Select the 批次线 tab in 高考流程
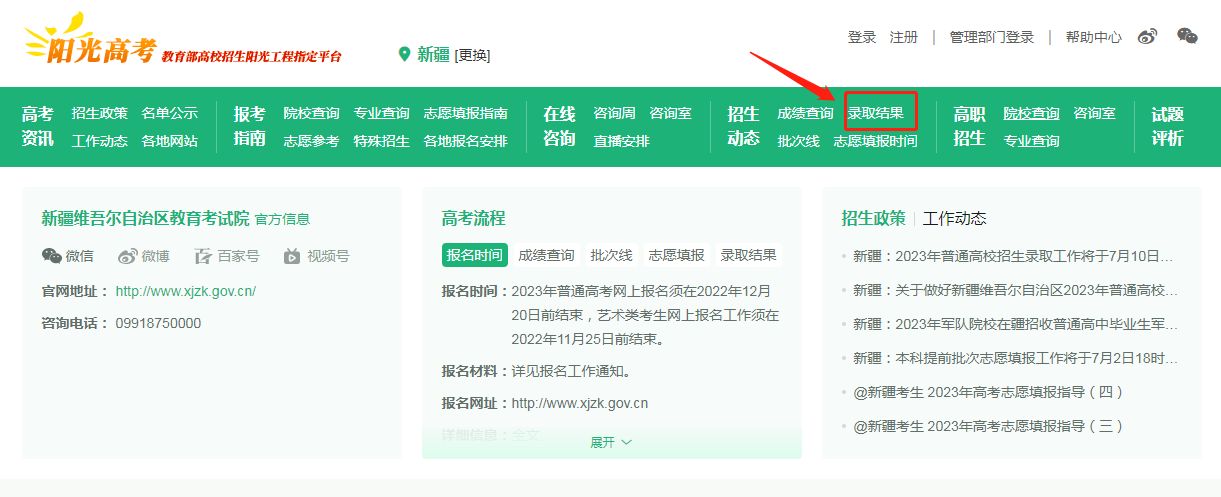This screenshot has height=497, width=1221. 611,255
